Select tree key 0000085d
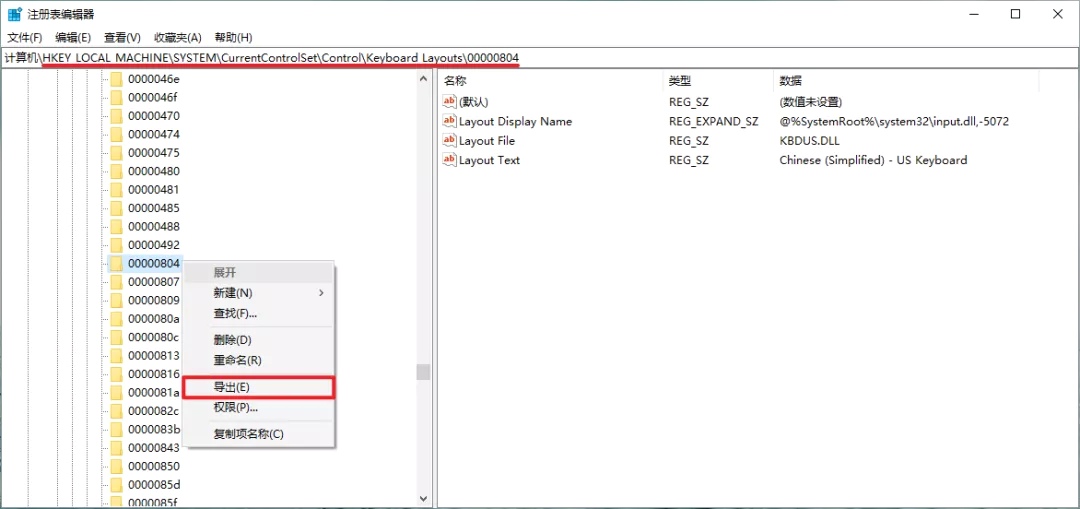 [x=154, y=485]
